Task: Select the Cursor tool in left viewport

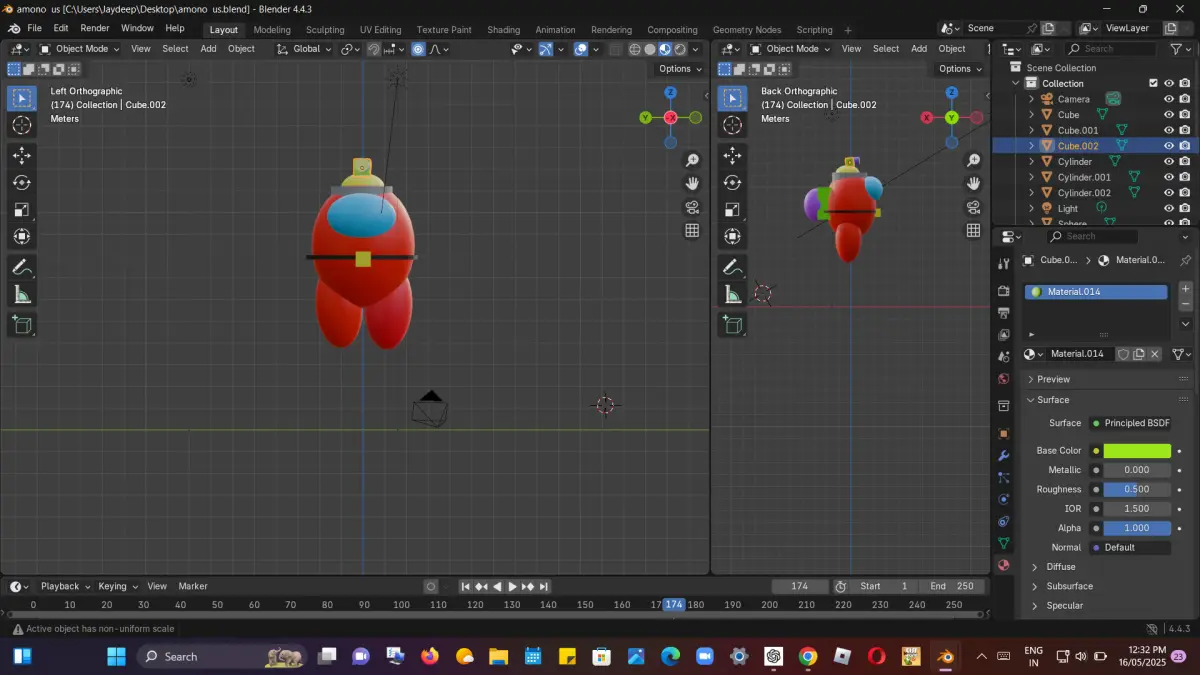Action: (22, 125)
